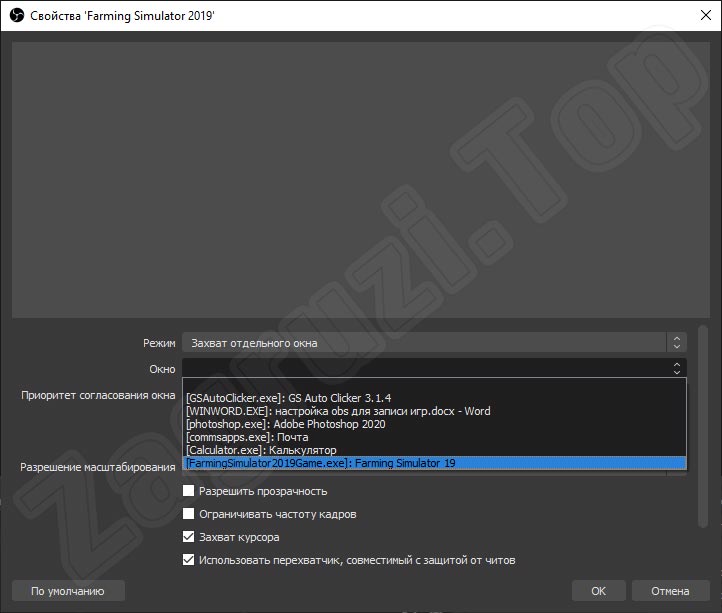Enable Разрешить прозрачность checkbox
Image resolution: width=722 pixels, height=613 pixels.
[188, 490]
